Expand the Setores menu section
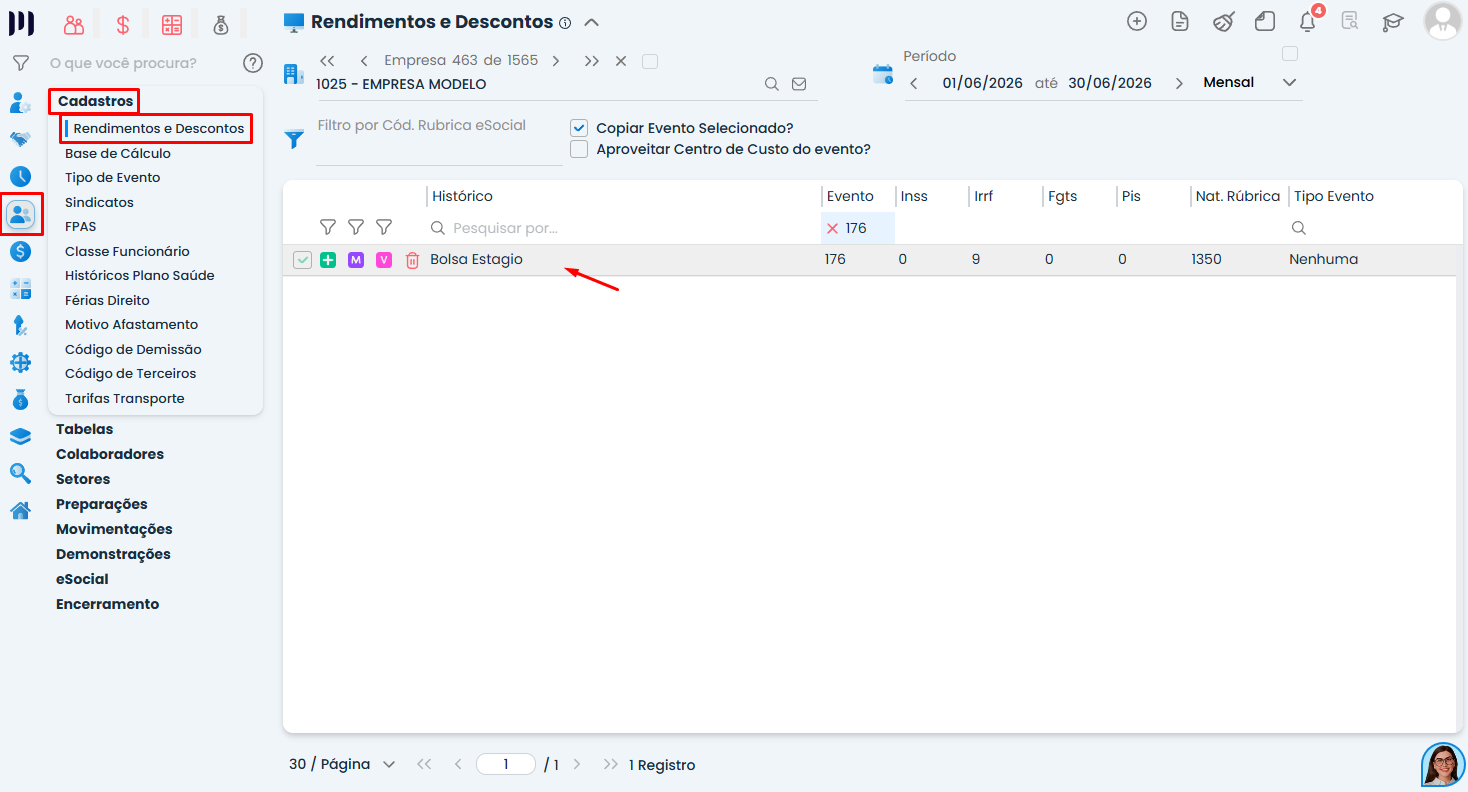The height and width of the screenshot is (792, 1468). point(83,479)
